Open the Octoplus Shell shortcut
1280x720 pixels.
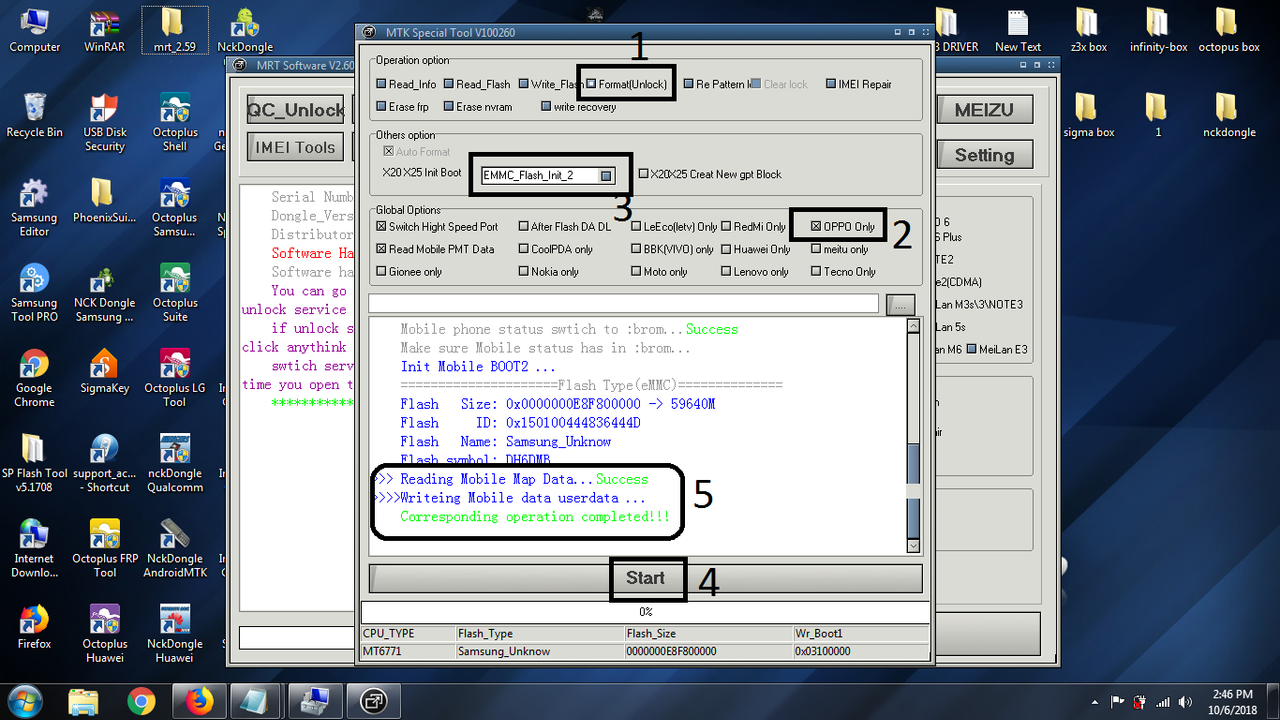tap(174, 122)
